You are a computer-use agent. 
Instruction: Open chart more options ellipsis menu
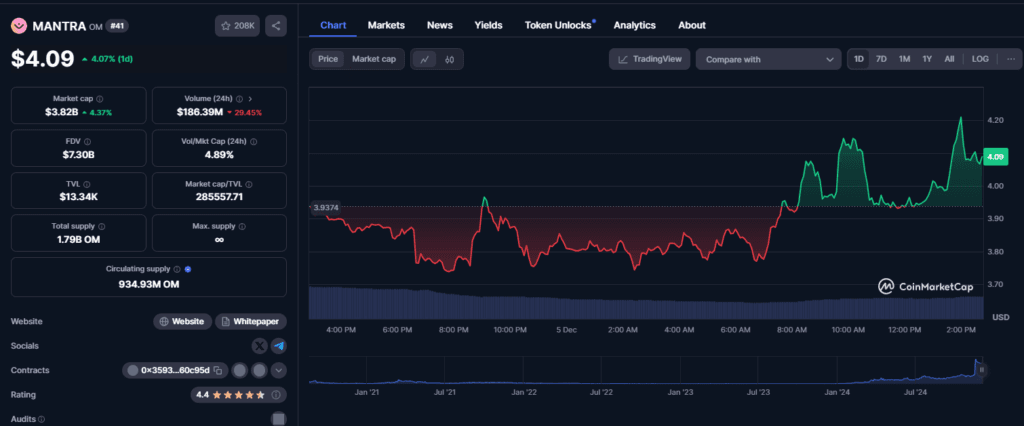pos(1011,59)
